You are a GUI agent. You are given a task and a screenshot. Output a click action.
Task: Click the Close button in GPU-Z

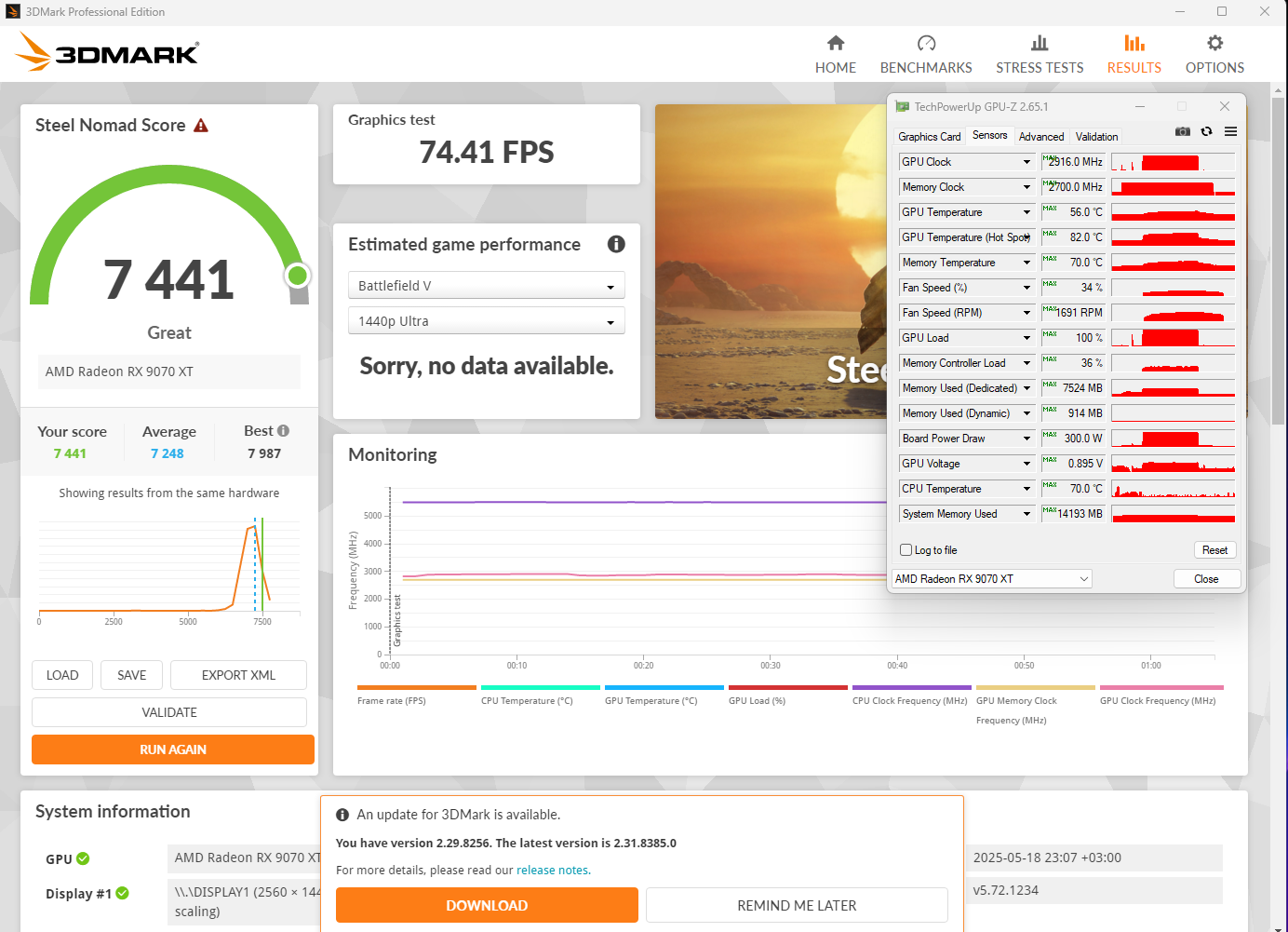coord(1206,579)
